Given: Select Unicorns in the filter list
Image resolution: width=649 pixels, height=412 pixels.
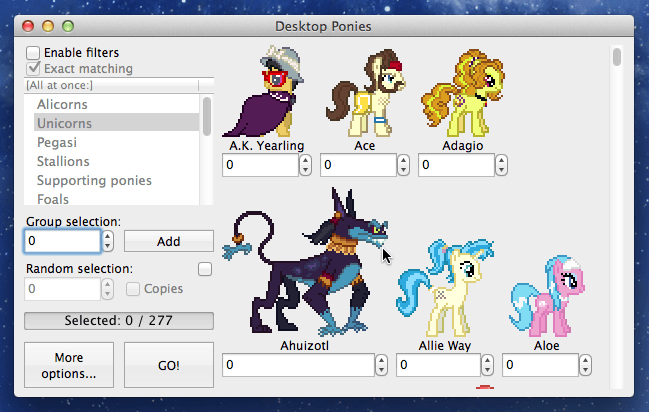Looking at the screenshot, I should click(x=116, y=123).
